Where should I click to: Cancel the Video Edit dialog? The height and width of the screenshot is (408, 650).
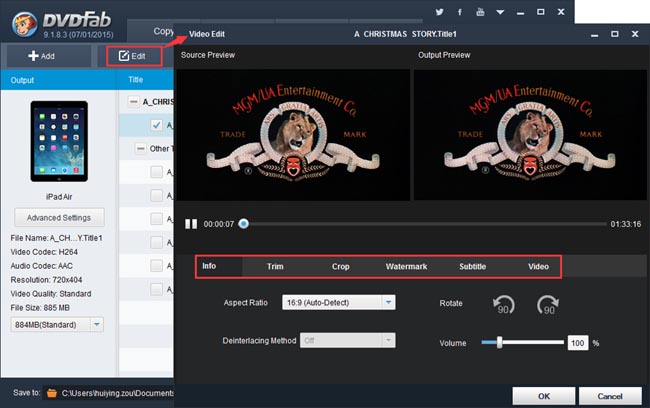[610, 396]
